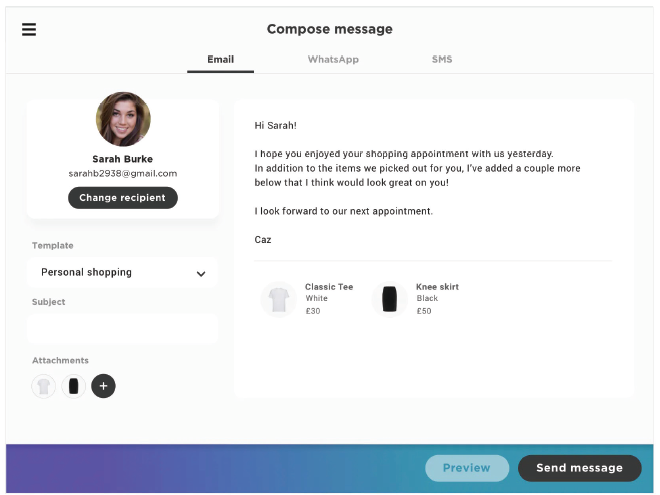Image resolution: width=660 pixels, height=495 pixels.
Task: Switch to the Email tab
Action: pos(221,59)
